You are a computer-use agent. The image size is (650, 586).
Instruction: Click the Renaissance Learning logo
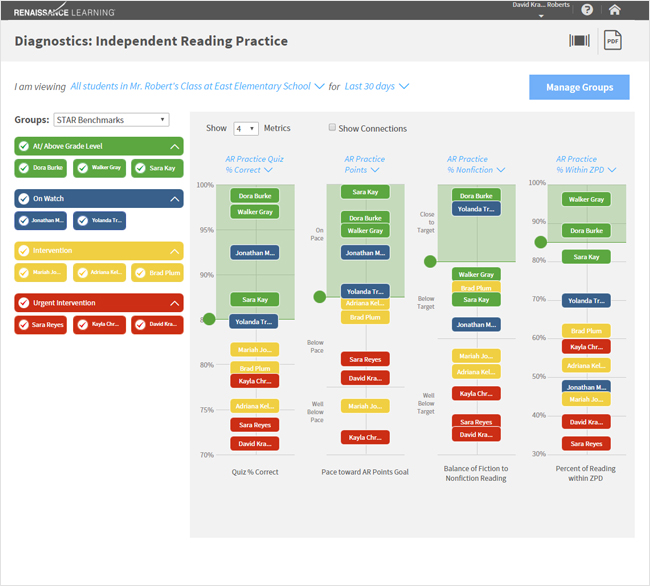pyautogui.click(x=64, y=12)
